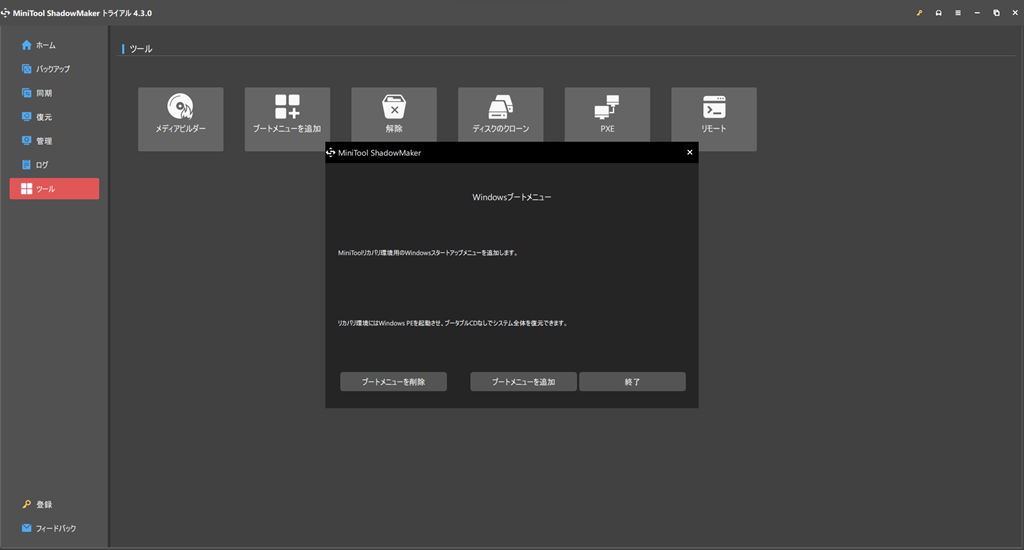This screenshot has height=550, width=1024.
Task: Click the MiniTool ShadowMaker logo in title bar
Action: [6, 12]
